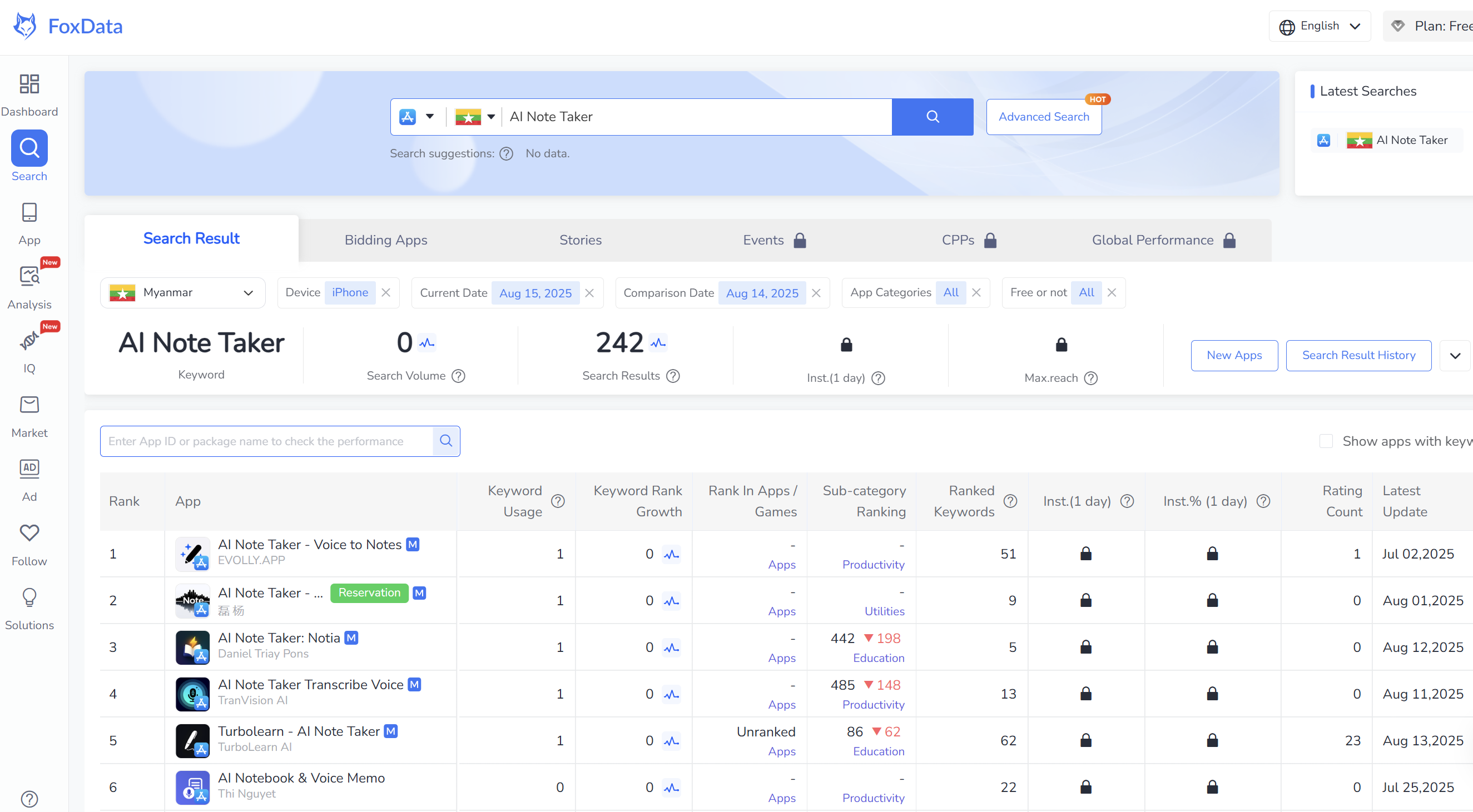
Task: Click the Advanced Search button
Action: coord(1043,117)
